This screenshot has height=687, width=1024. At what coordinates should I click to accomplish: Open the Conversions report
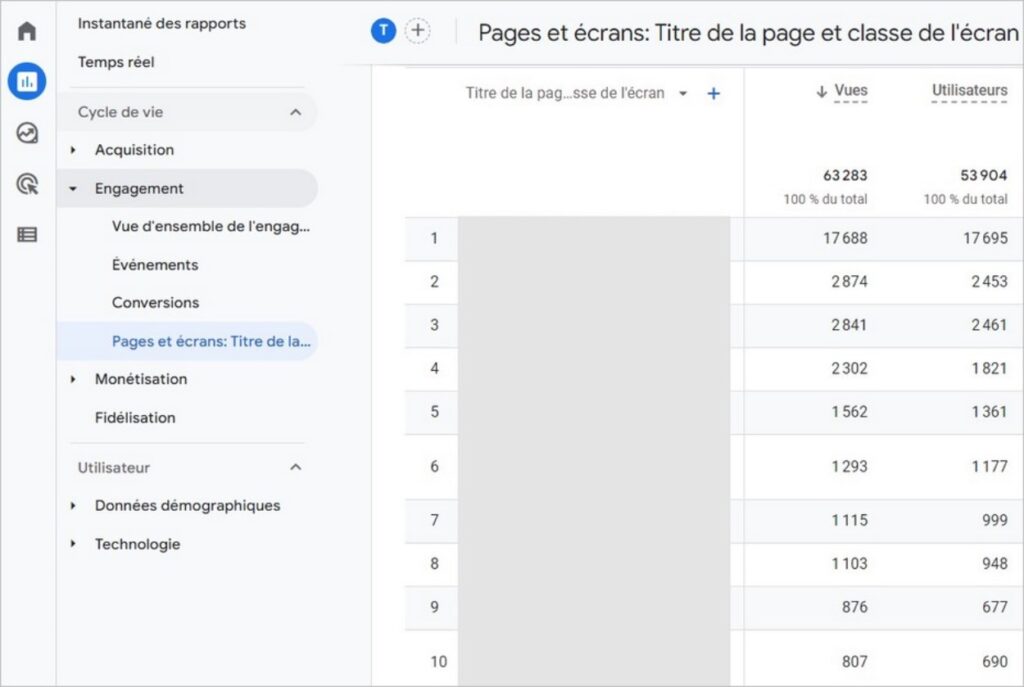(155, 302)
